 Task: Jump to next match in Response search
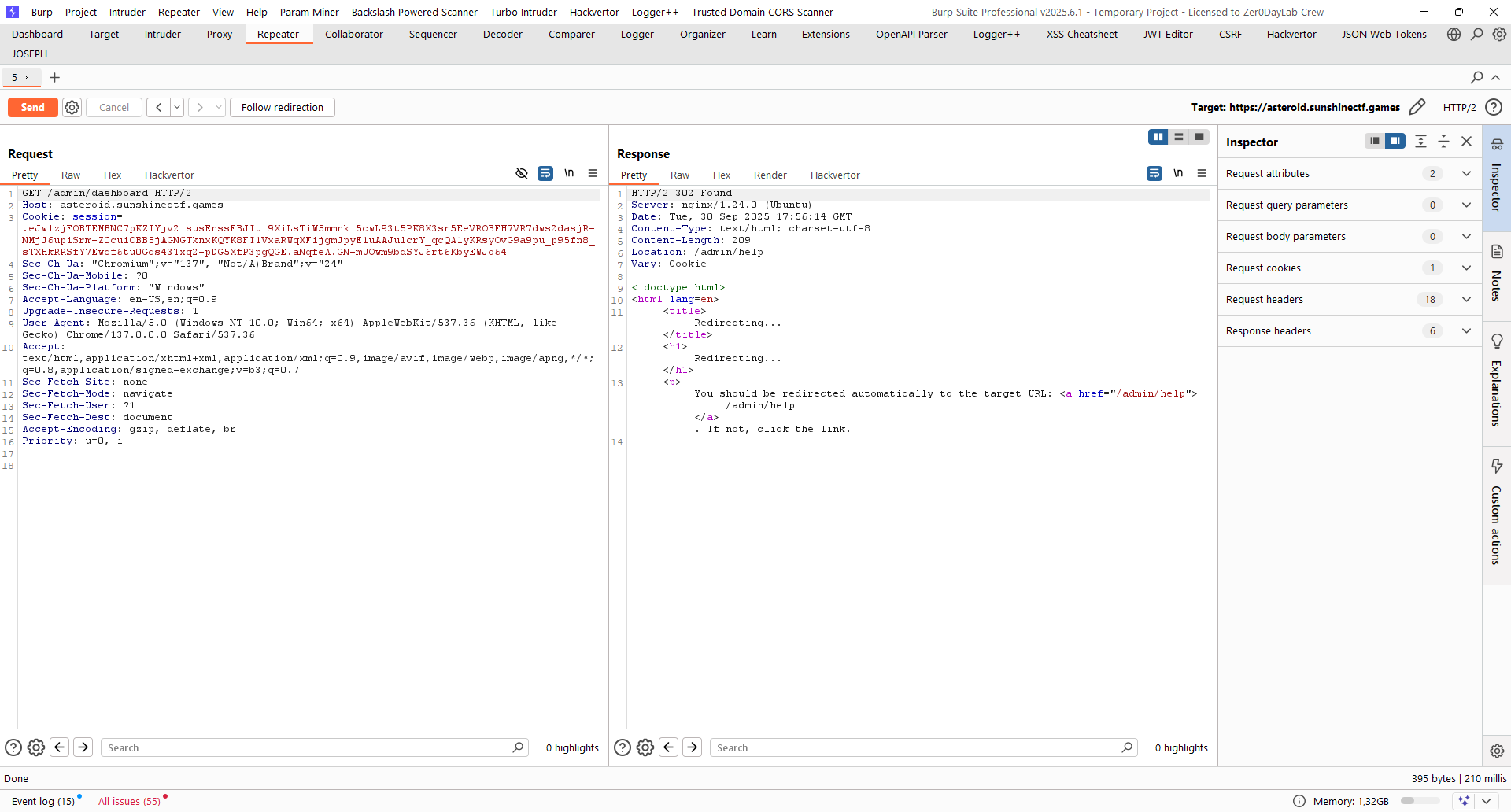tap(693, 747)
